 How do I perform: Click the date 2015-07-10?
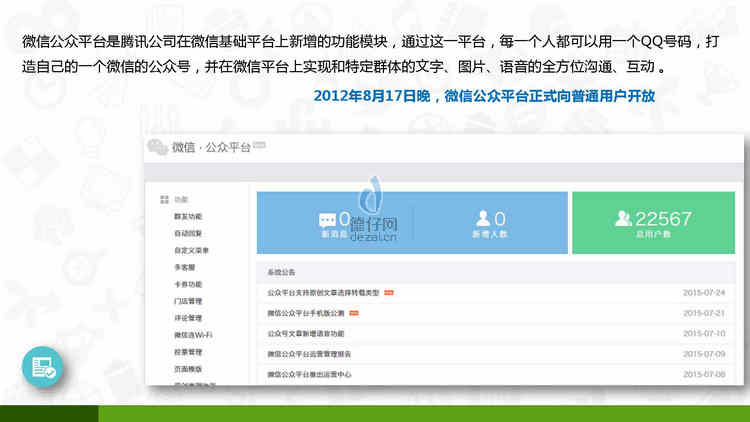(704, 333)
